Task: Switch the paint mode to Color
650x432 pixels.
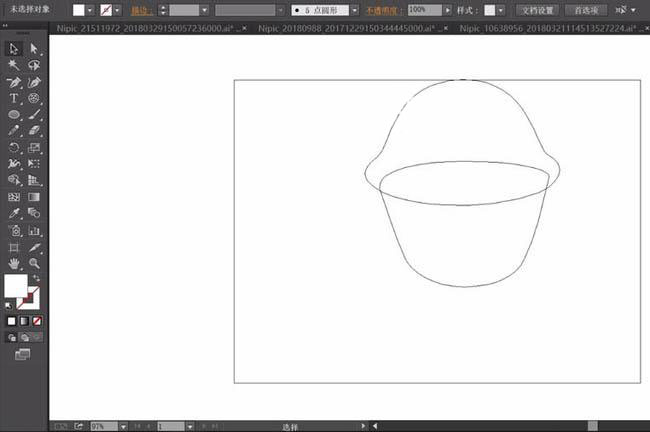Action: (x=11, y=321)
